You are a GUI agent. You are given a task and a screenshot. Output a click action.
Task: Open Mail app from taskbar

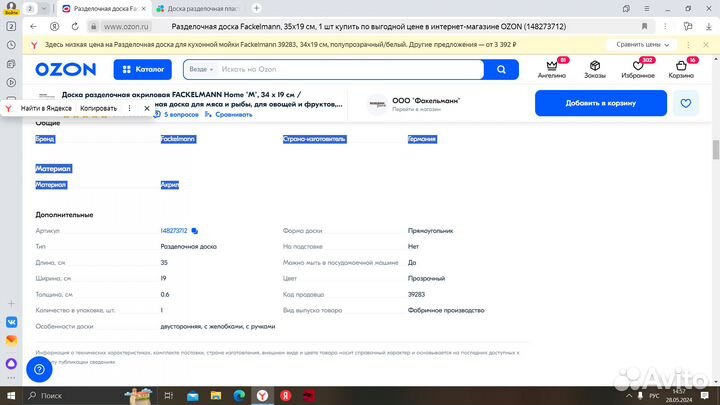click(193, 395)
